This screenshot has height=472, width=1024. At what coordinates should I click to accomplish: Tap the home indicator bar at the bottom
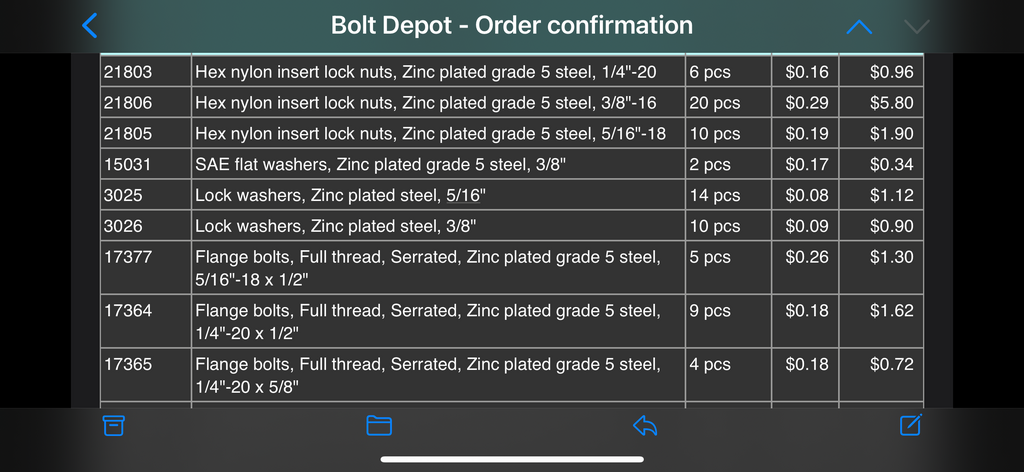[x=512, y=459]
